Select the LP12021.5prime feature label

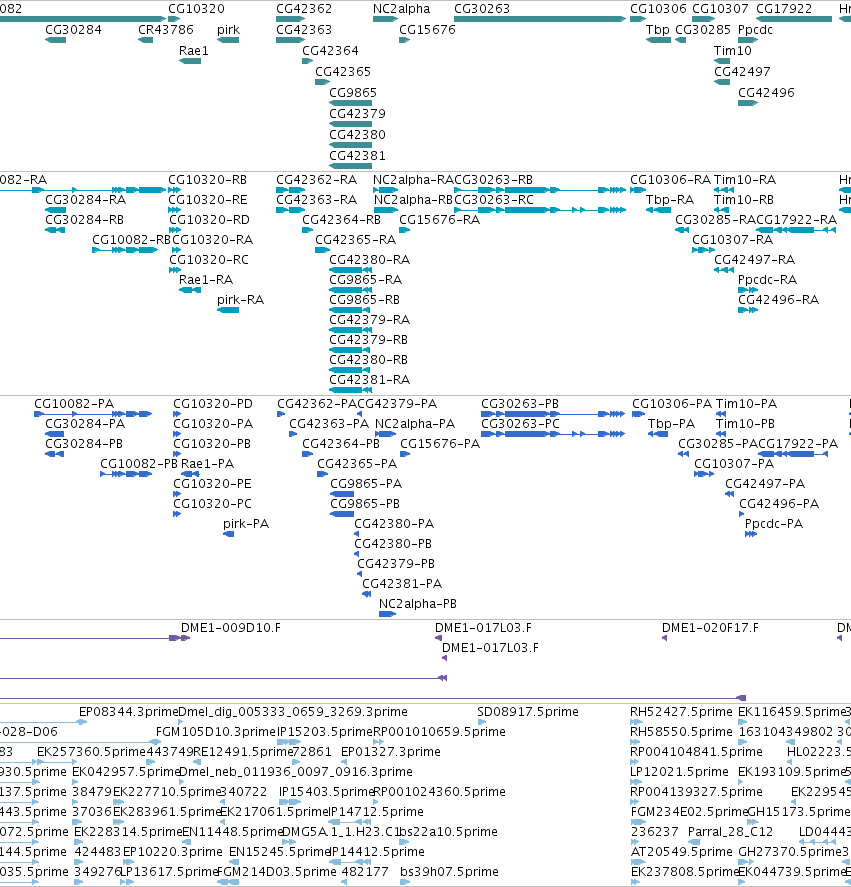679,772
